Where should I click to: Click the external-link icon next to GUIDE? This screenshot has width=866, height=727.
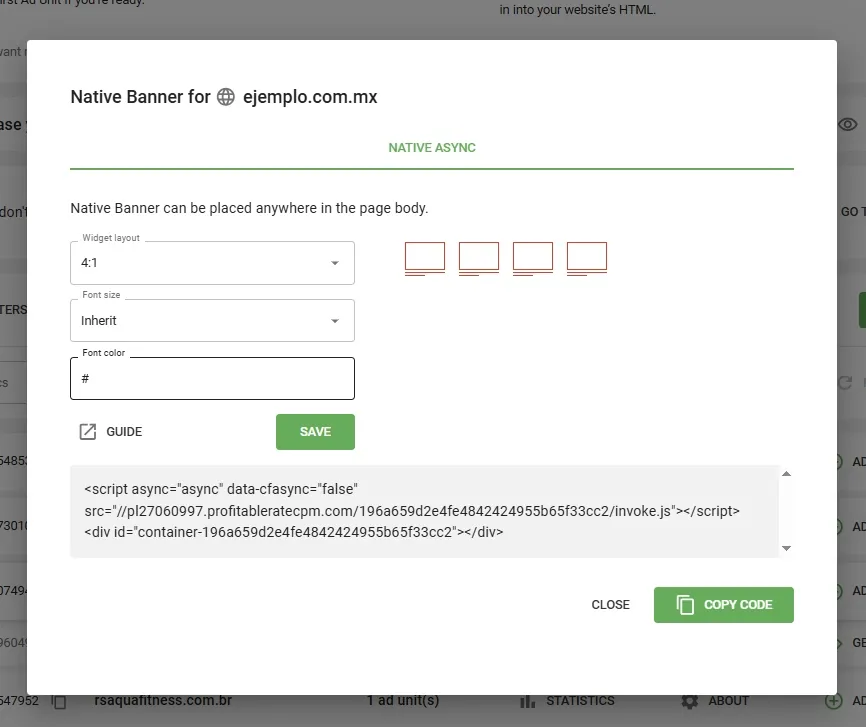(x=88, y=432)
